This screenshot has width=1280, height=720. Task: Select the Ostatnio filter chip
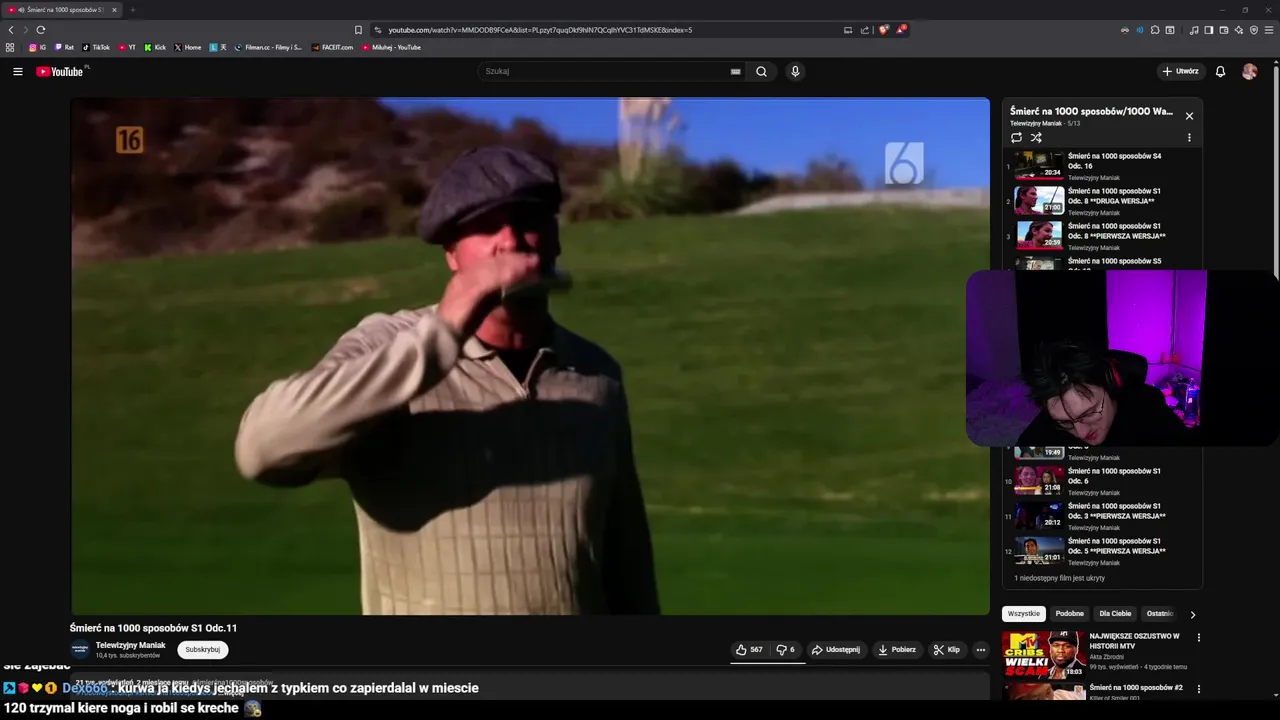click(x=1160, y=614)
